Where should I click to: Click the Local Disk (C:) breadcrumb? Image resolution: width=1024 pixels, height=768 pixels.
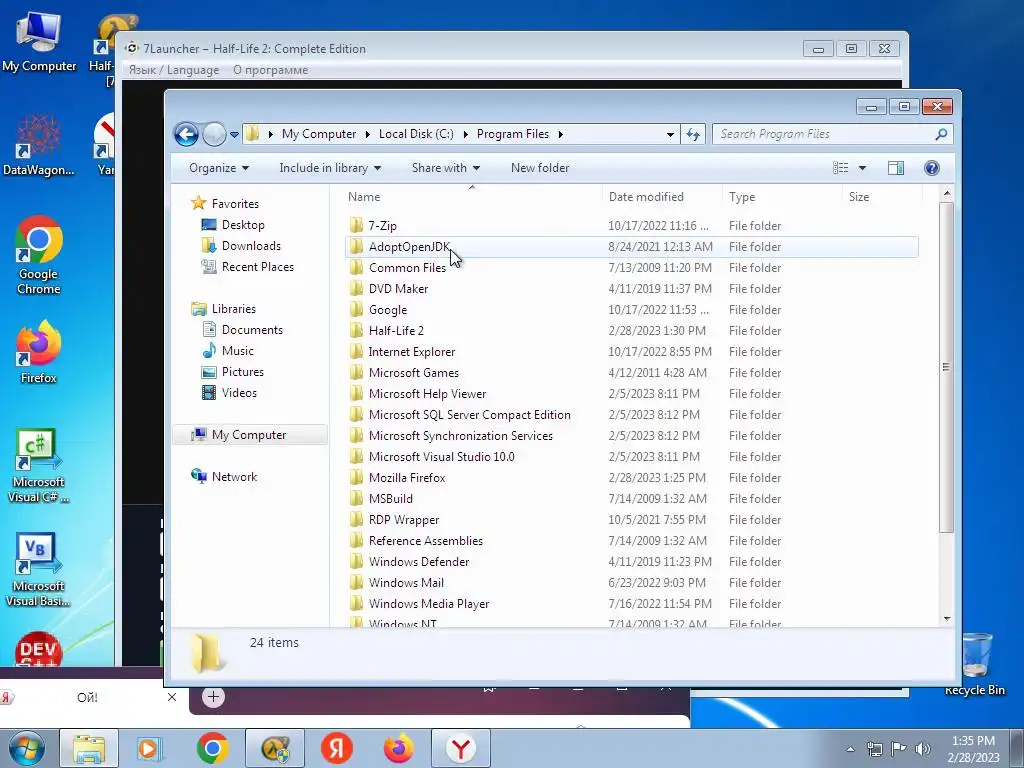[416, 134]
